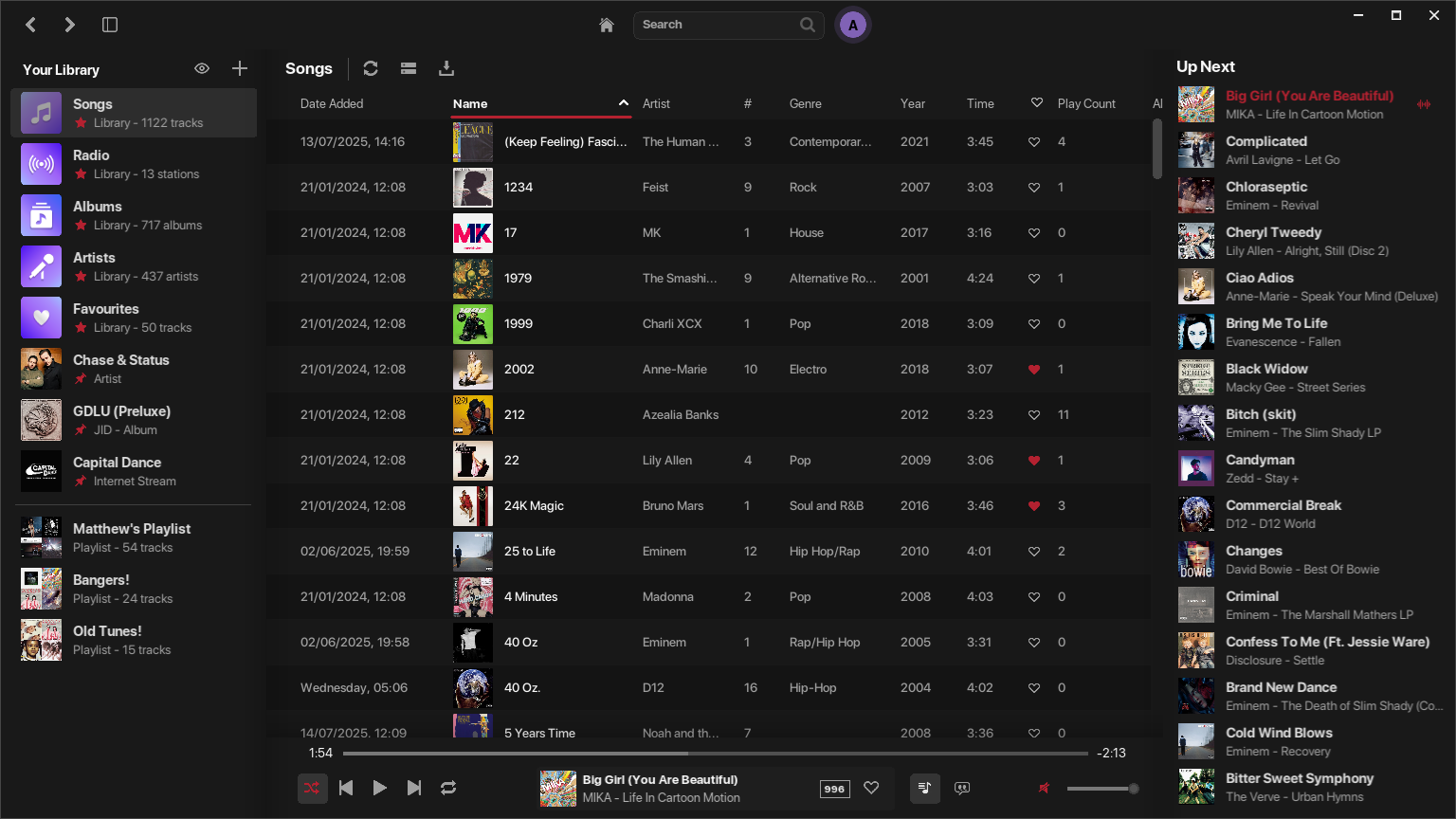The height and width of the screenshot is (819, 1456).
Task: Open Songs in the library sidebar
Action: (134, 113)
